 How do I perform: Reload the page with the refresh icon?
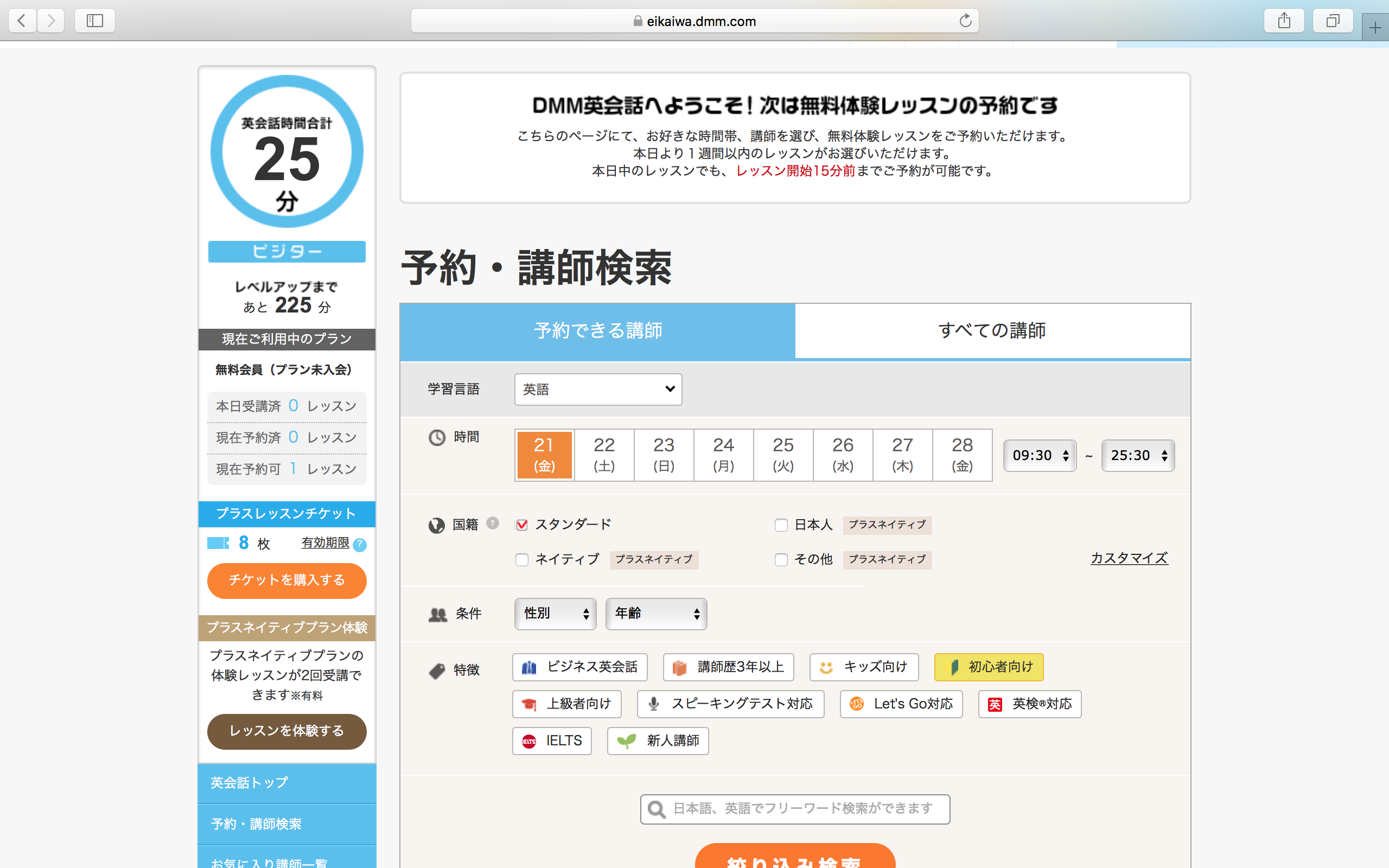[965, 21]
